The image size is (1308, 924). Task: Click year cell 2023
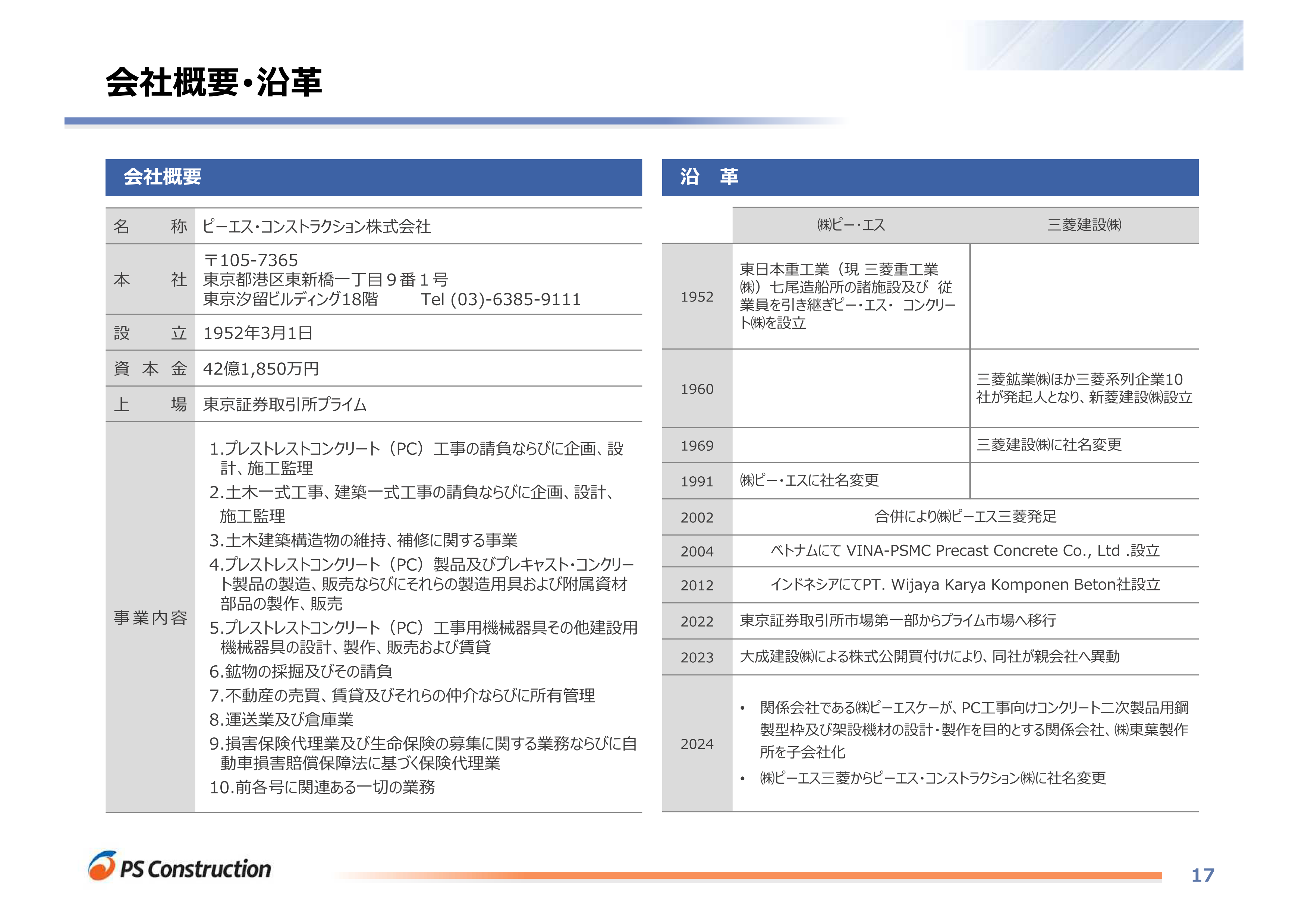(697, 657)
